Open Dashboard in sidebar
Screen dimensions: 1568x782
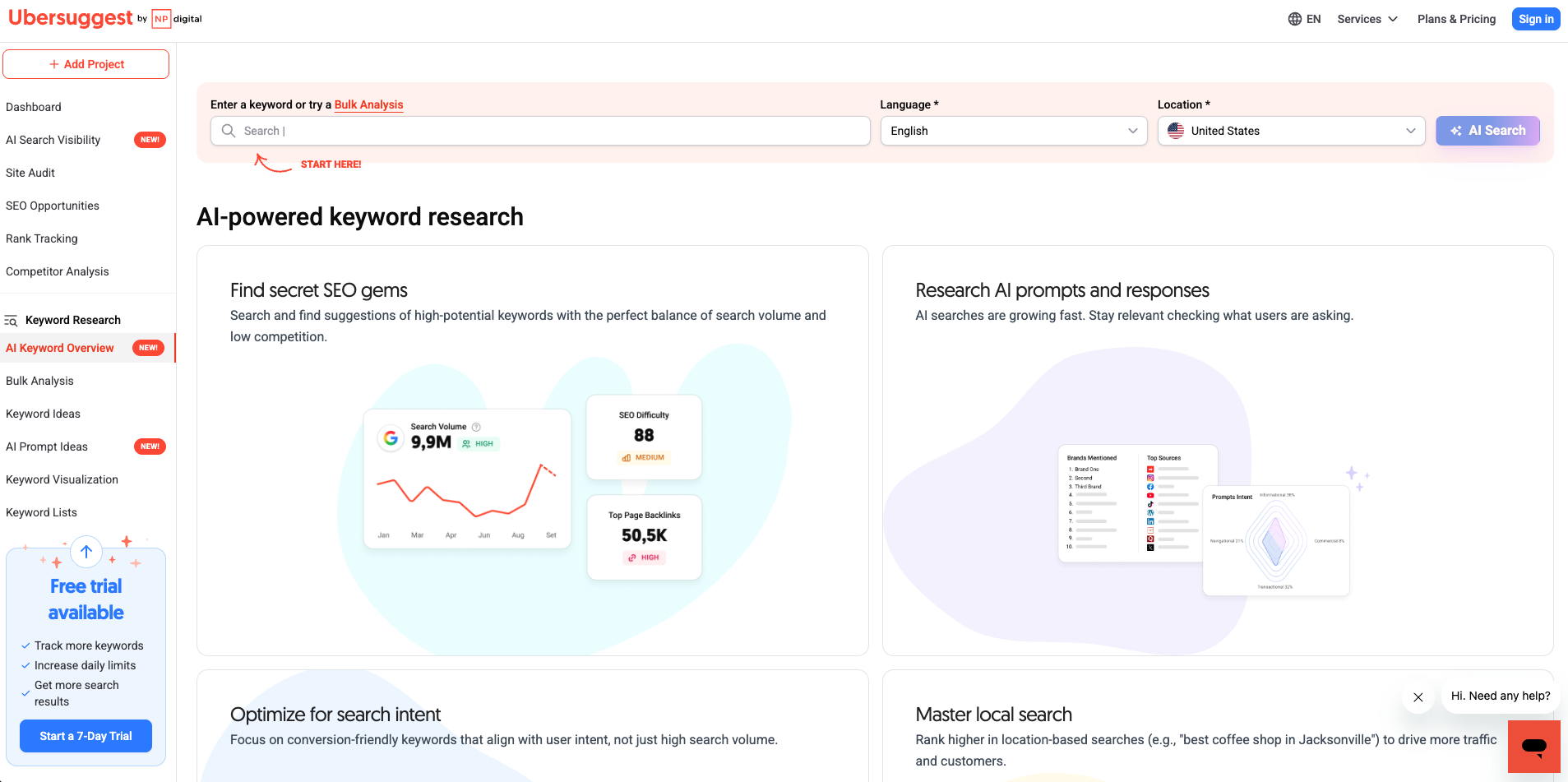tap(34, 107)
